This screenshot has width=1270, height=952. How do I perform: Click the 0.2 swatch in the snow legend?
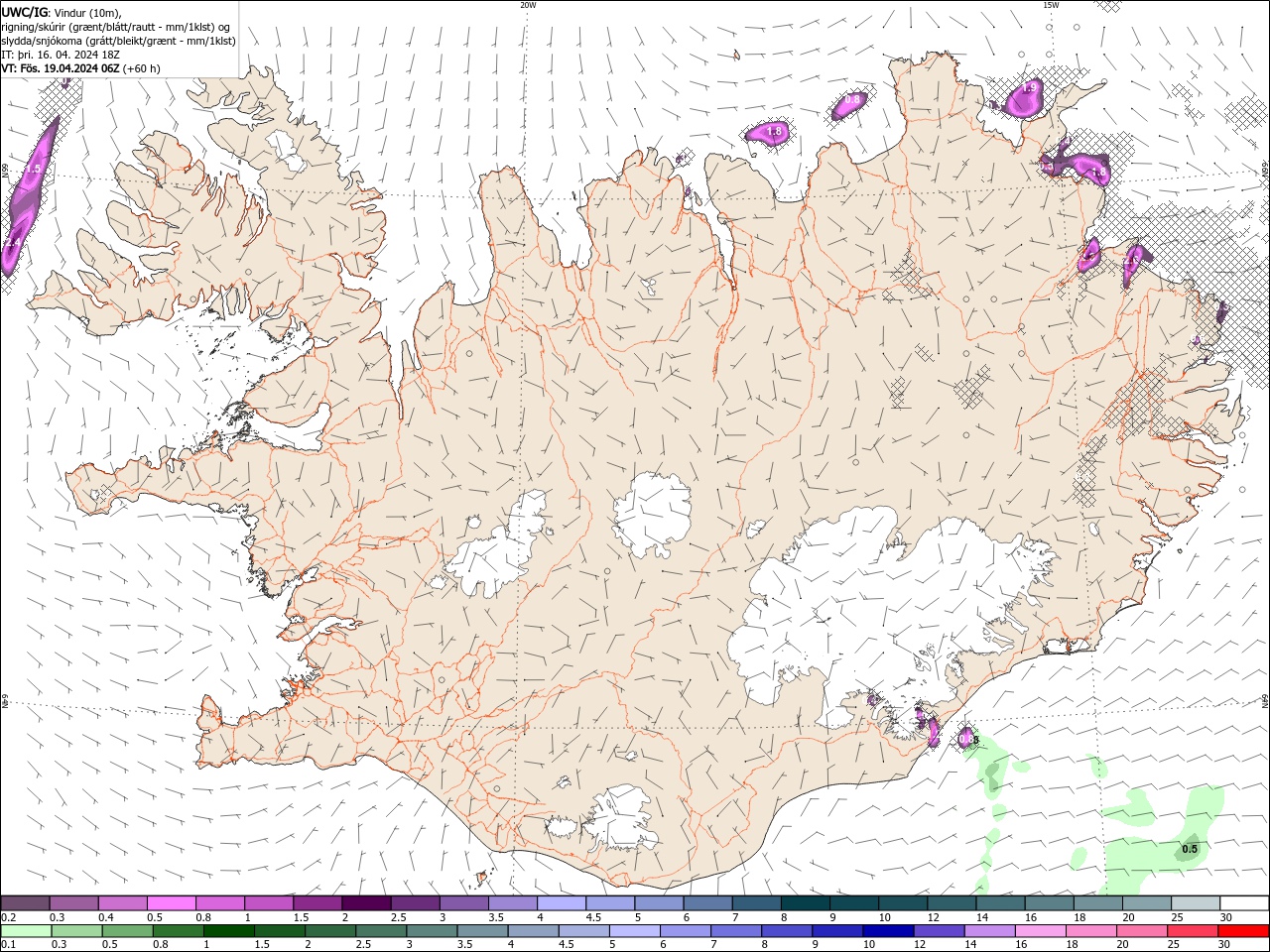click(x=25, y=903)
